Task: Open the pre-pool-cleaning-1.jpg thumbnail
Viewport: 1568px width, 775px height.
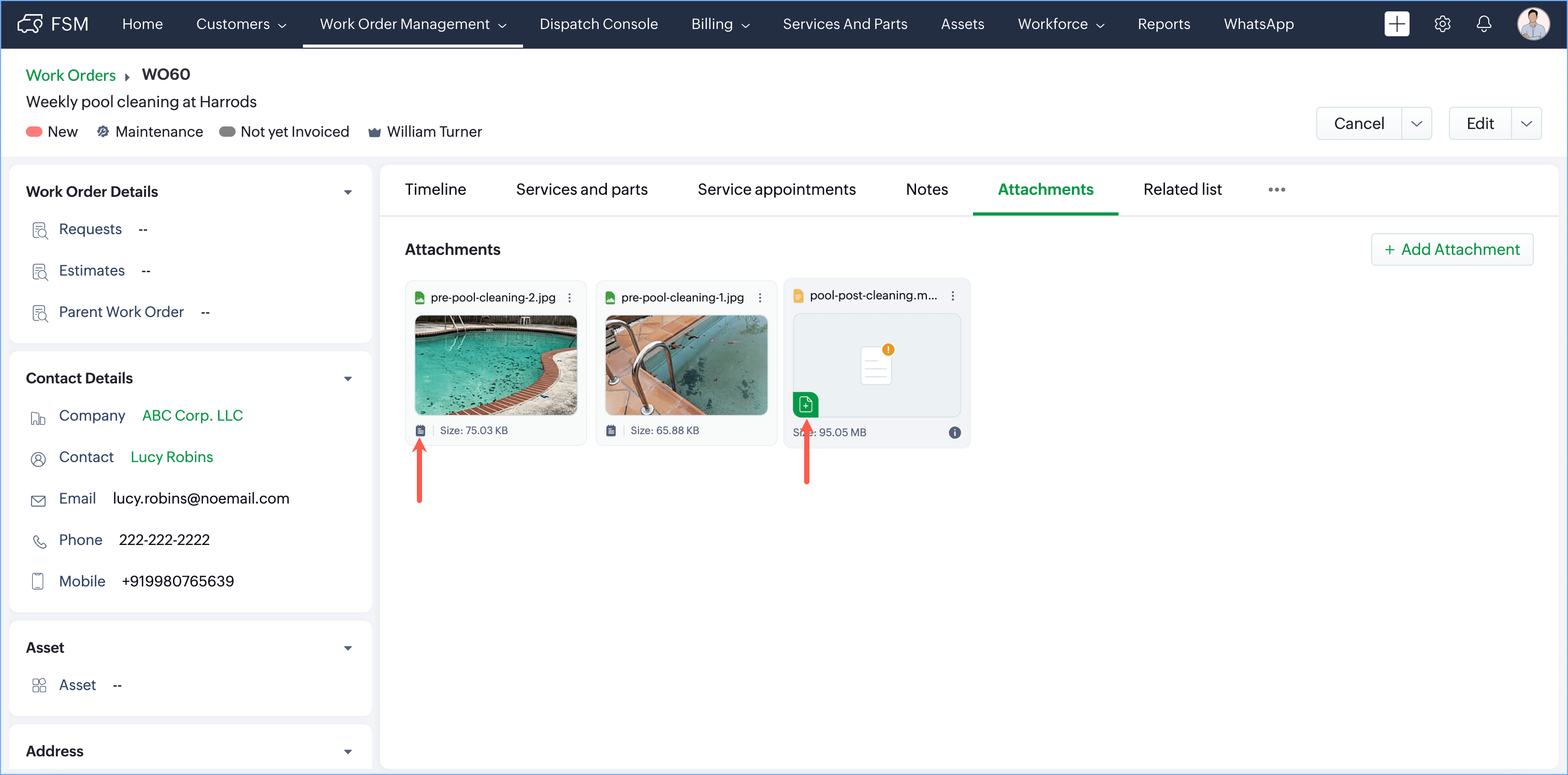Action: [686, 365]
